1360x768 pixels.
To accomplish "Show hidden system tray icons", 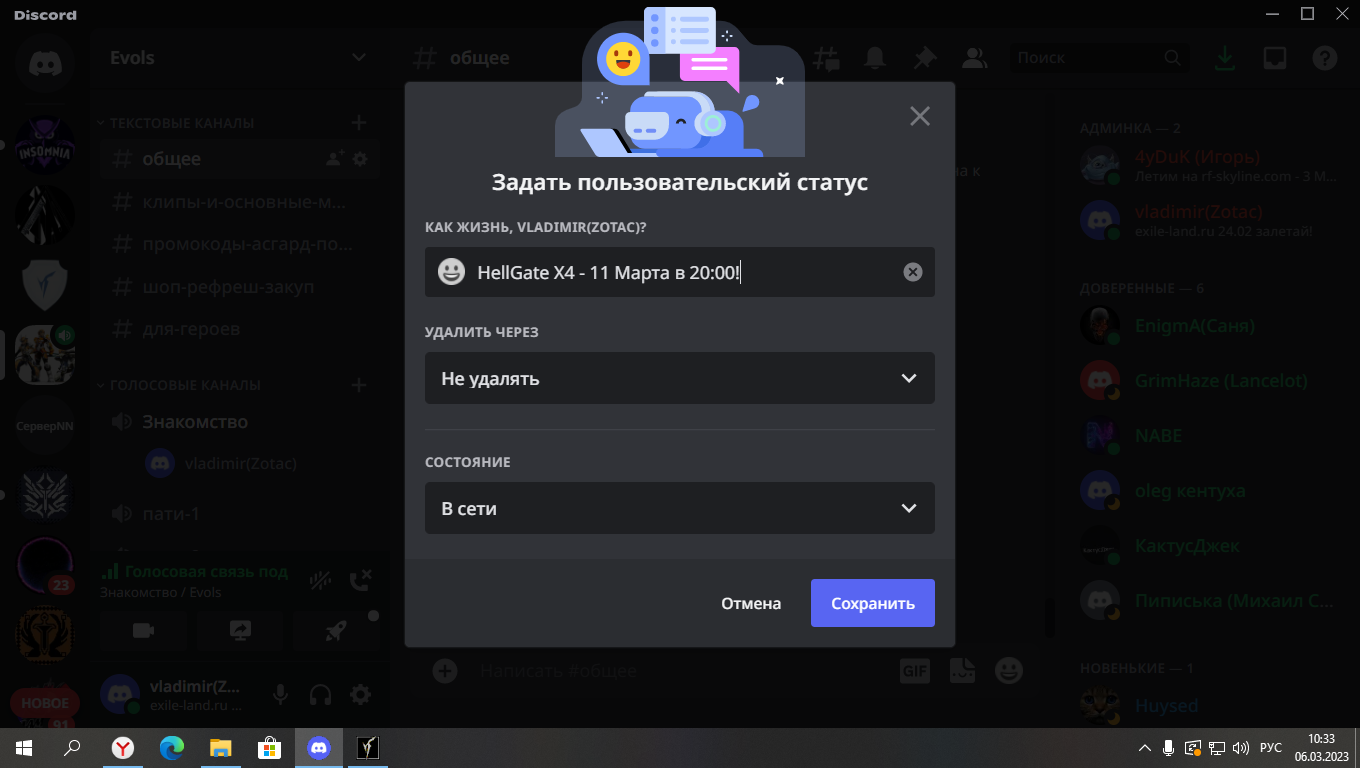I will [1145, 747].
